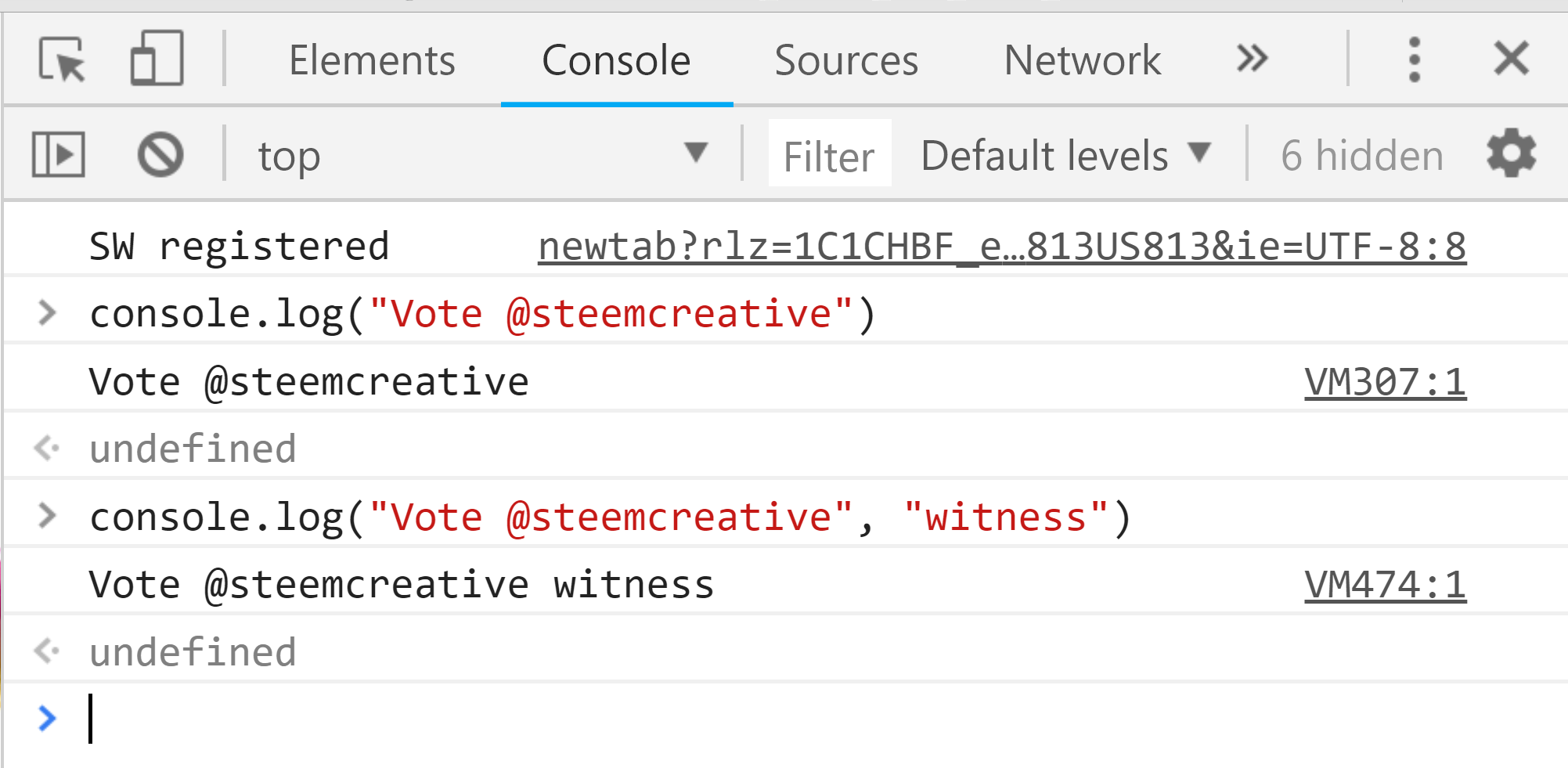Activate the inspect element picker icon
This screenshot has width=1568, height=768.
pos(62,59)
